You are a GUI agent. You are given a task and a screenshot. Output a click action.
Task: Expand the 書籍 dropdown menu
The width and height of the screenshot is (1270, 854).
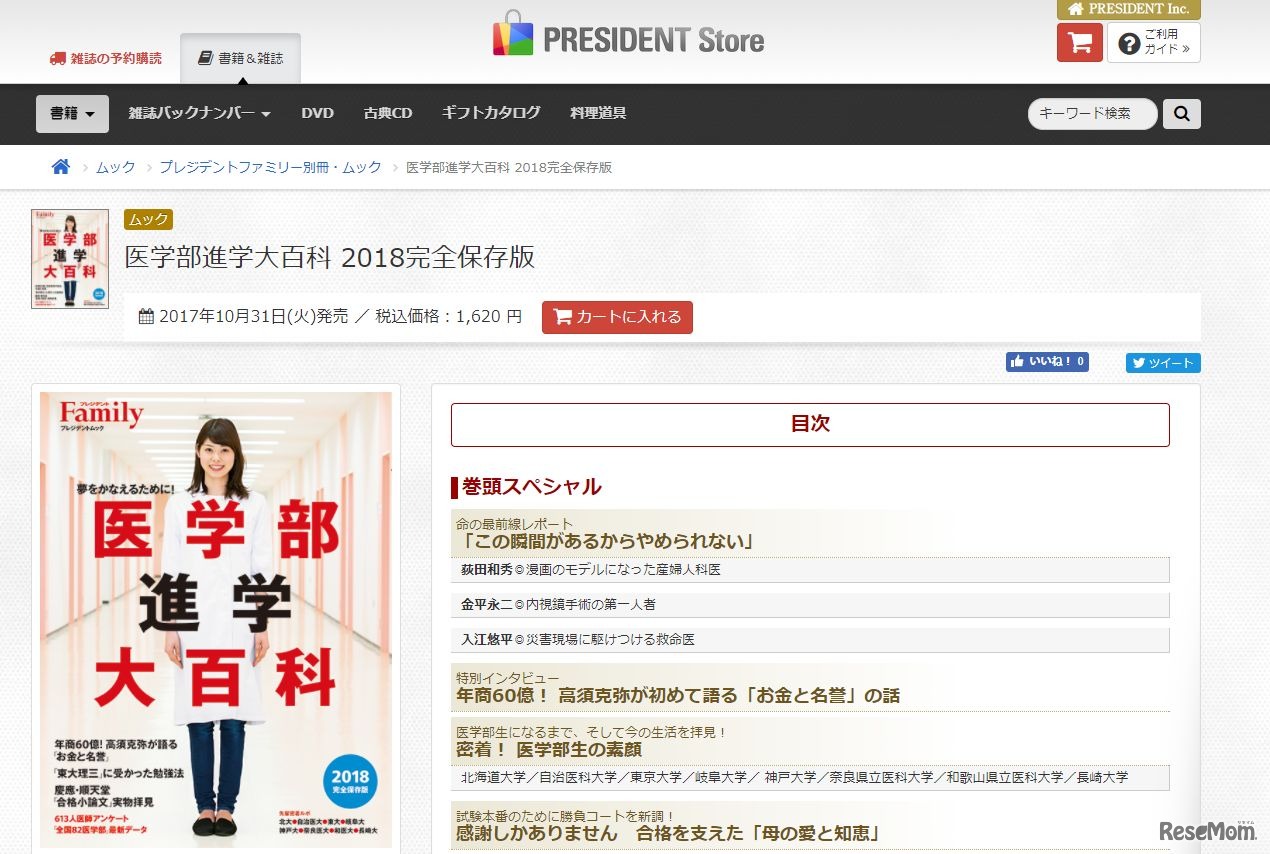pyautogui.click(x=70, y=113)
